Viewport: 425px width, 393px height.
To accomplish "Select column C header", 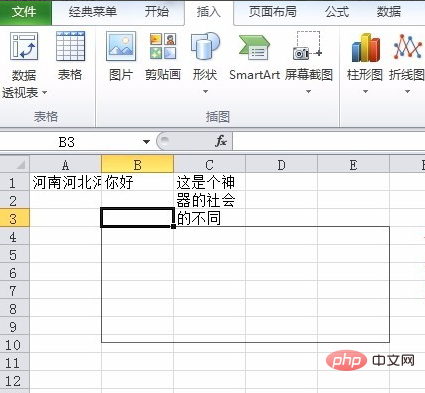I will point(209,164).
